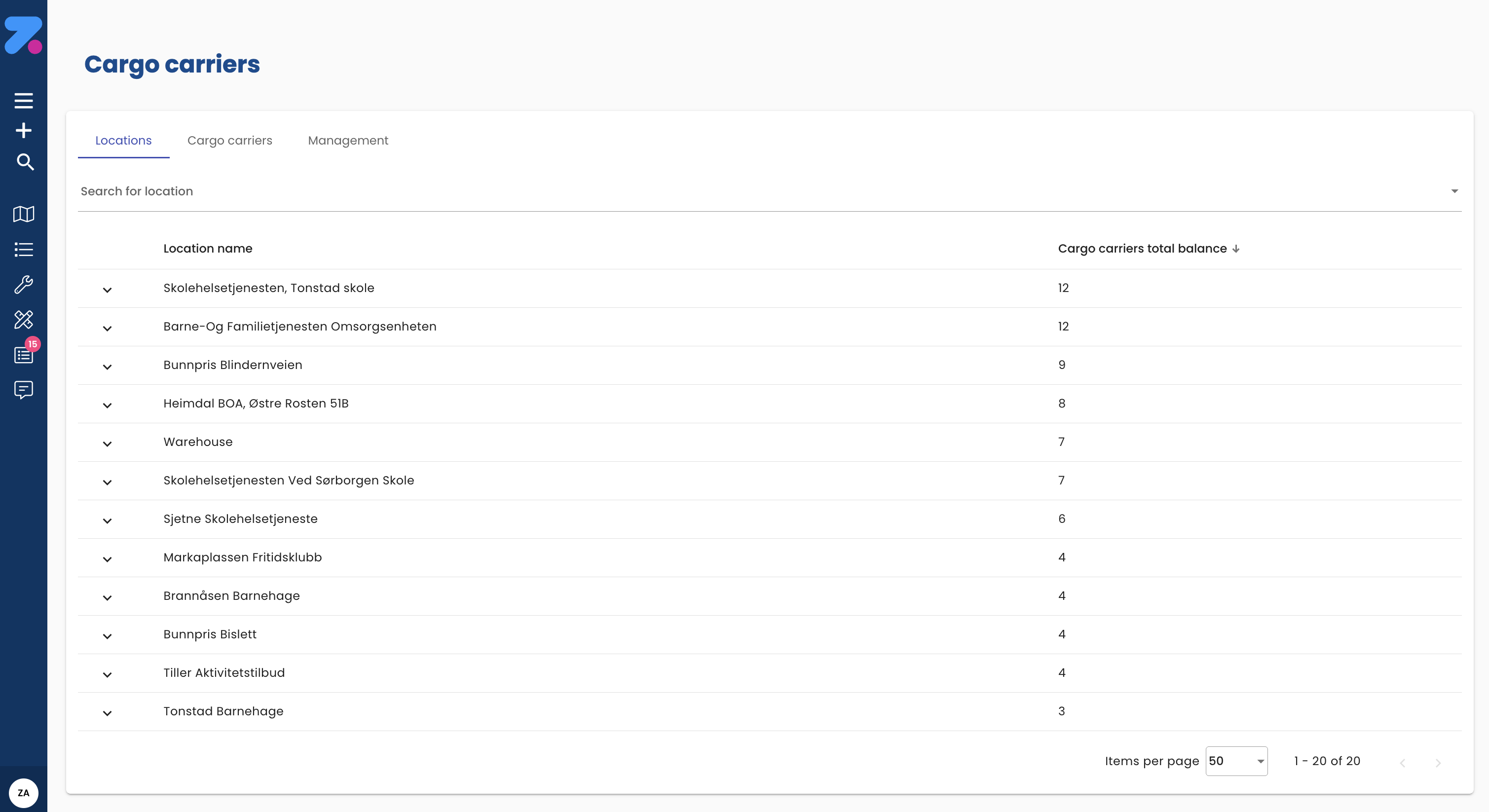Expand Skolehelsetjenesten, Tonstad skole row
The width and height of the screenshot is (1489, 812).
[107, 290]
